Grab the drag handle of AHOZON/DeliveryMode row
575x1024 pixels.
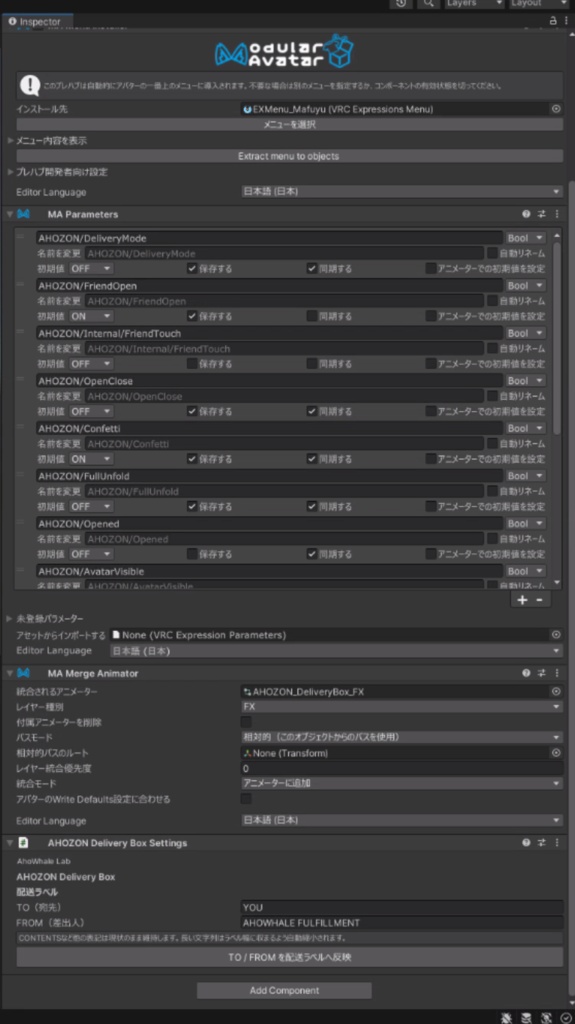click(20, 236)
